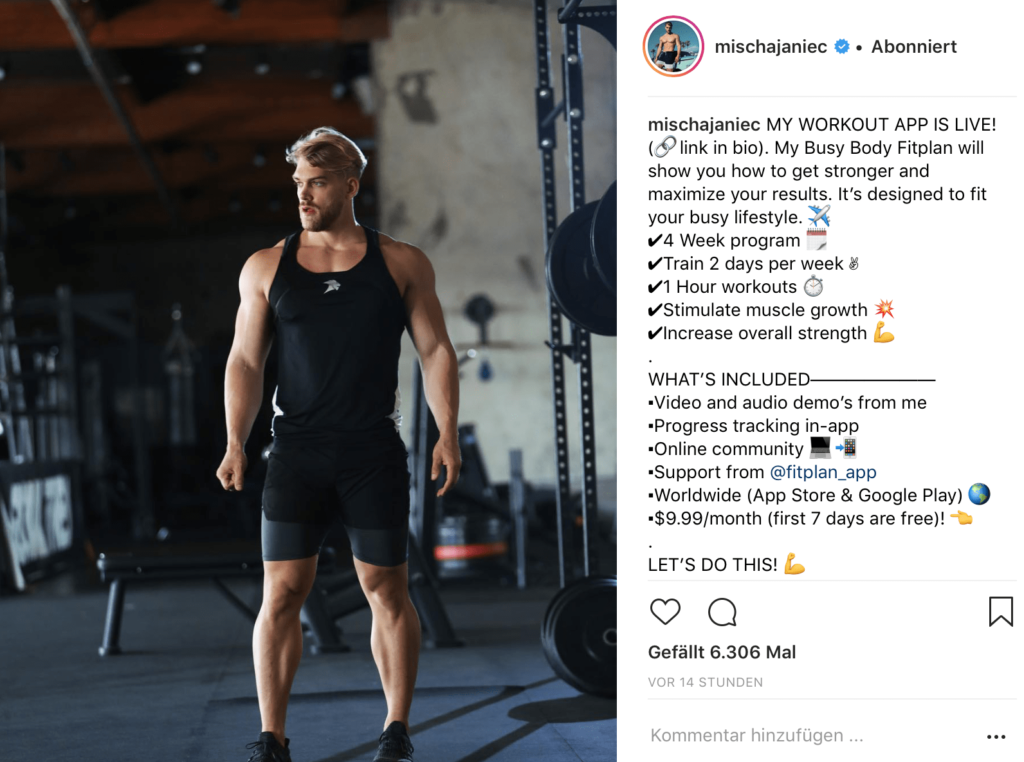Image resolution: width=1024 pixels, height=762 pixels.
Task: Click the stopwatch emoji after 1 Hour workouts
Action: (x=813, y=286)
